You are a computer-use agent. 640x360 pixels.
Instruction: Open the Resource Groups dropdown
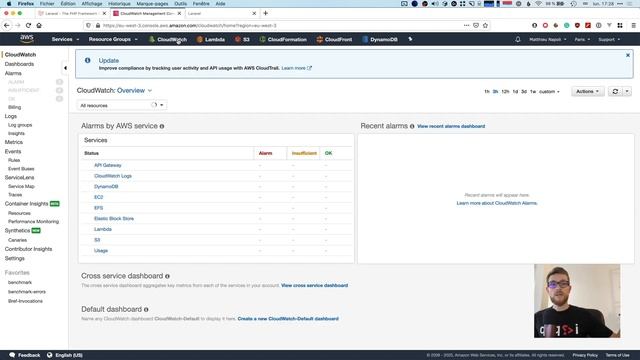113,40
